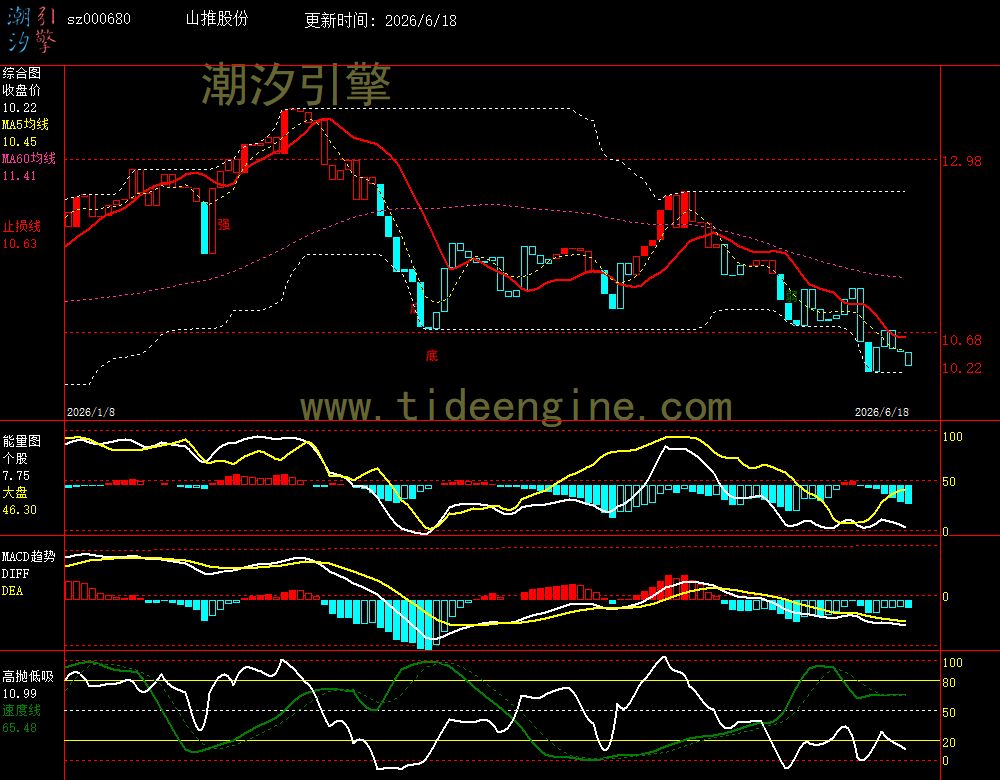Click the stock name 山推股份
The height and width of the screenshot is (780, 1000).
(217, 18)
